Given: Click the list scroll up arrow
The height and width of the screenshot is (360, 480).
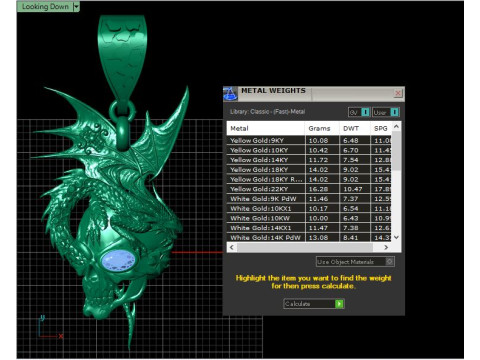Looking at the screenshot, I should 396,126.
